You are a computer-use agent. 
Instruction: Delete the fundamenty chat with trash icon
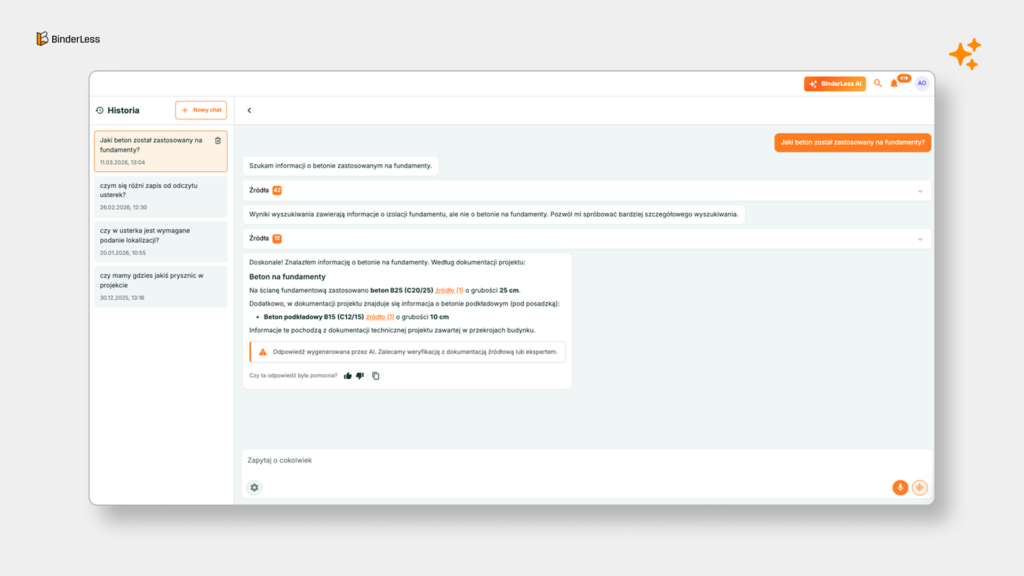217,141
